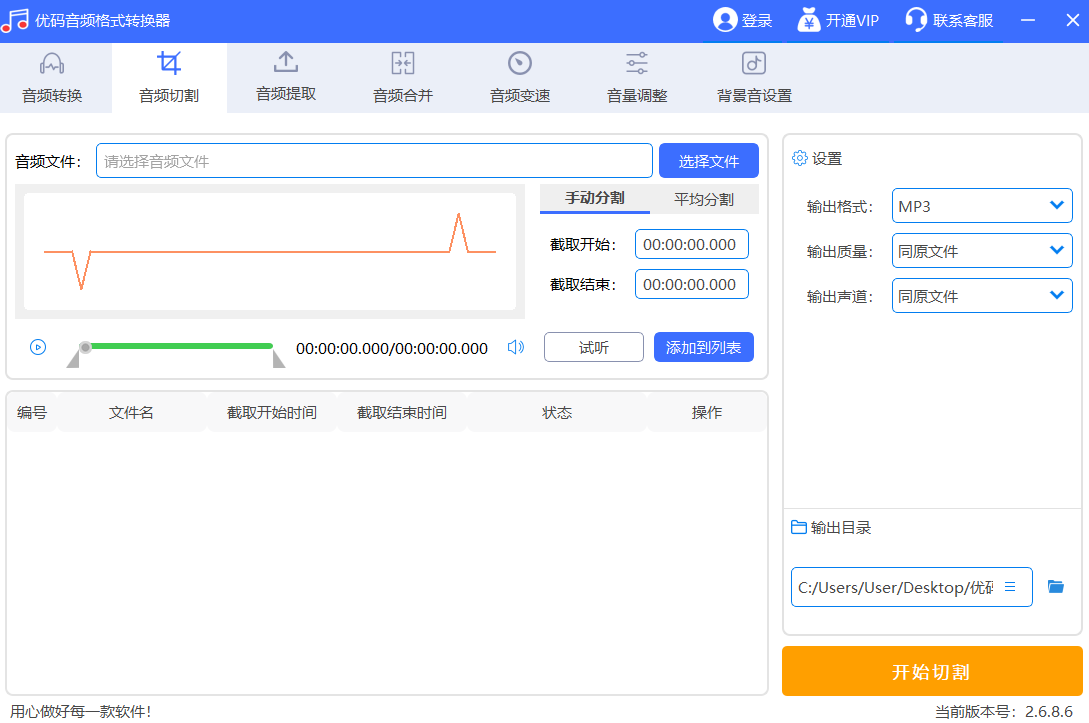Open 背景音设置 background music settings
This screenshot has width=1089, height=723.
753,78
